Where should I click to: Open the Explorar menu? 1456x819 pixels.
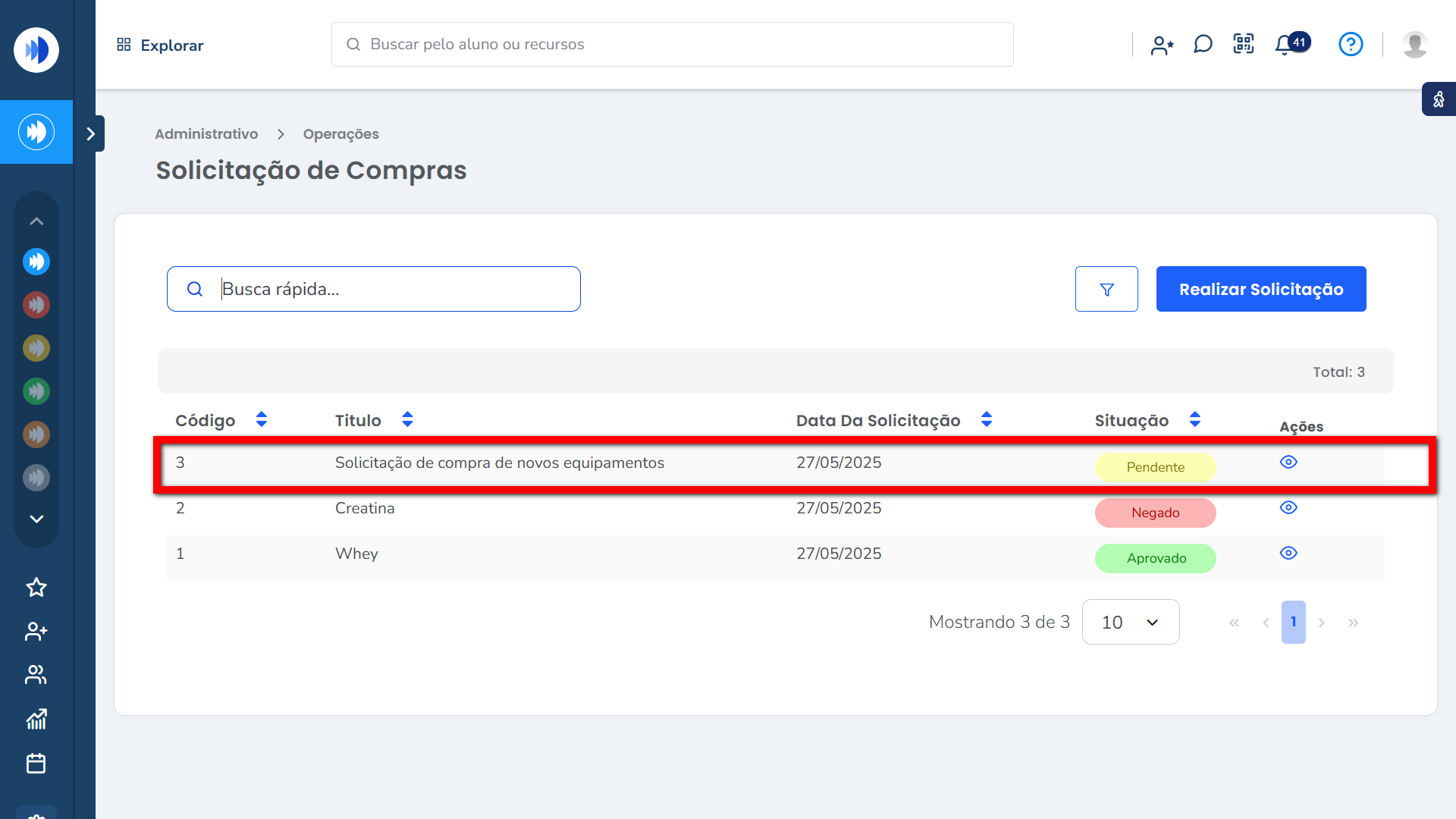[x=160, y=45]
